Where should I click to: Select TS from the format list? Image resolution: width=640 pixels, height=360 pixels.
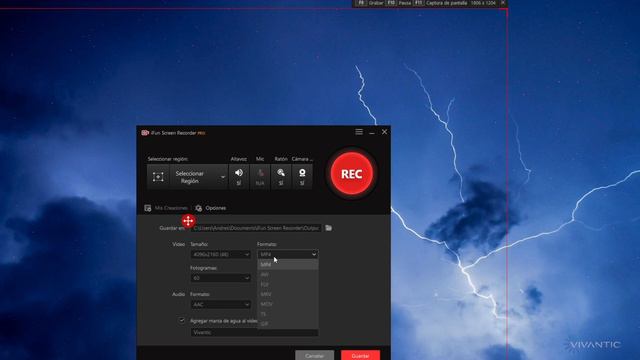click(x=288, y=314)
